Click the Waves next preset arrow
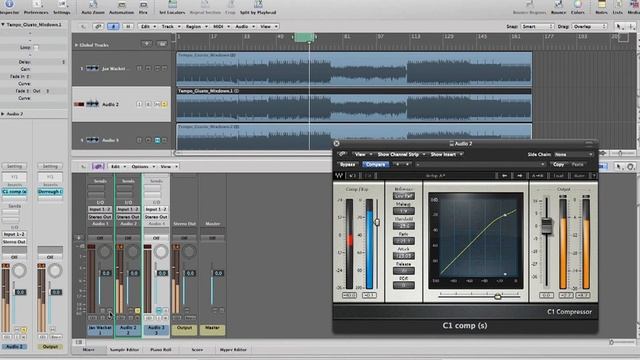640x360 pixels. pyautogui.click(x=519, y=176)
